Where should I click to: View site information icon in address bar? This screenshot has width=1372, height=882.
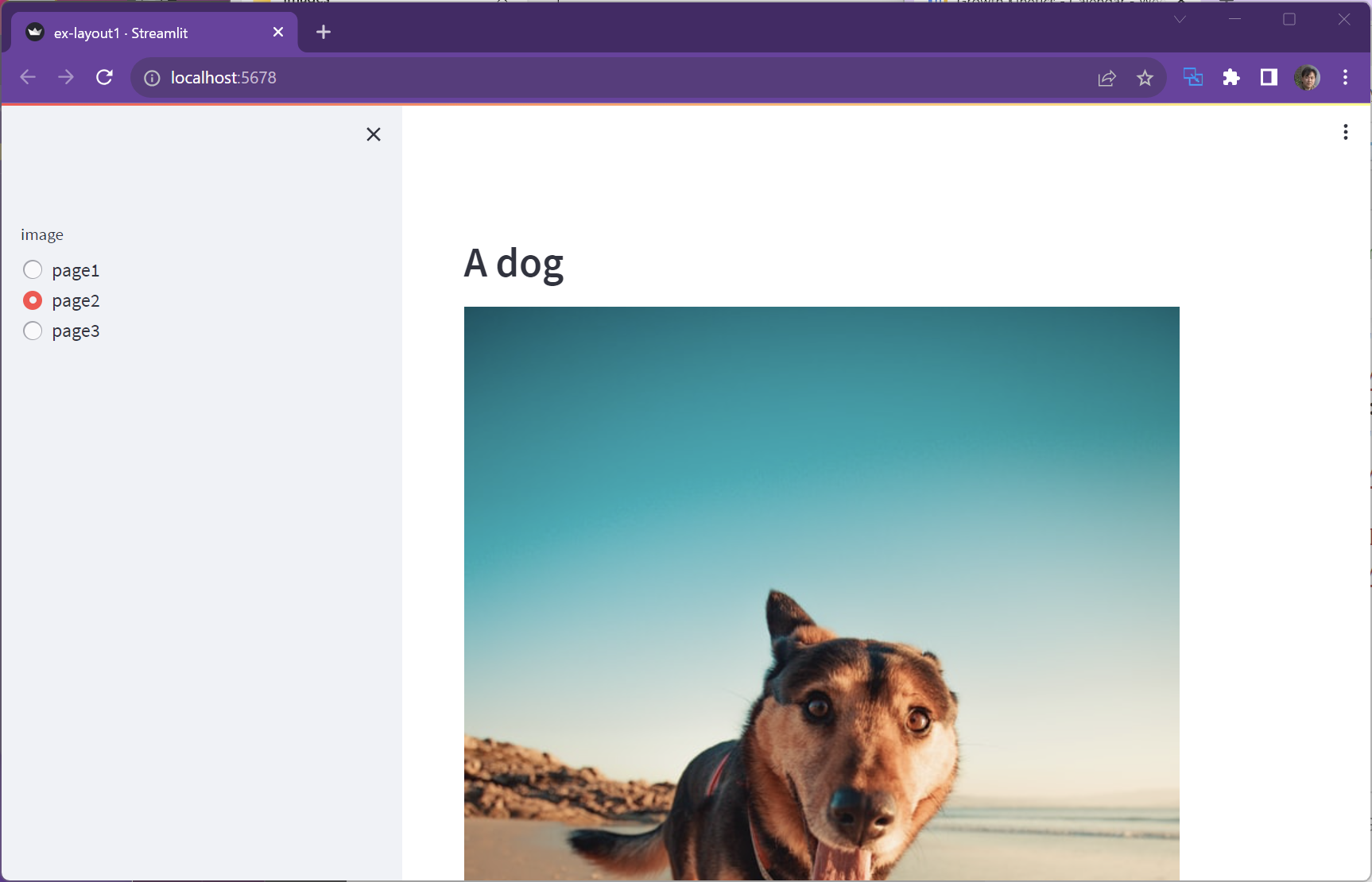coord(152,78)
